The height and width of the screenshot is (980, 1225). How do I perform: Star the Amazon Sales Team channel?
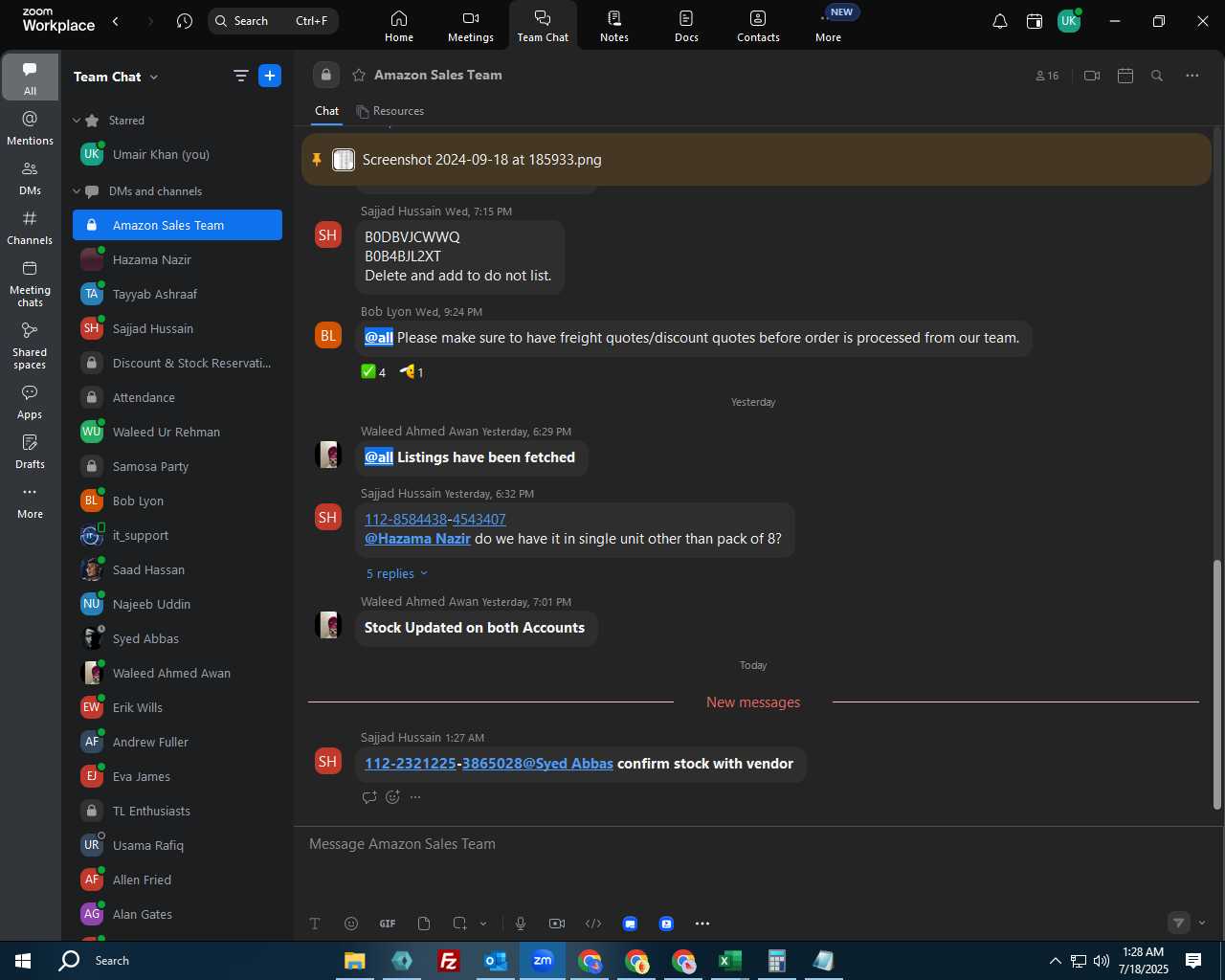tap(359, 75)
